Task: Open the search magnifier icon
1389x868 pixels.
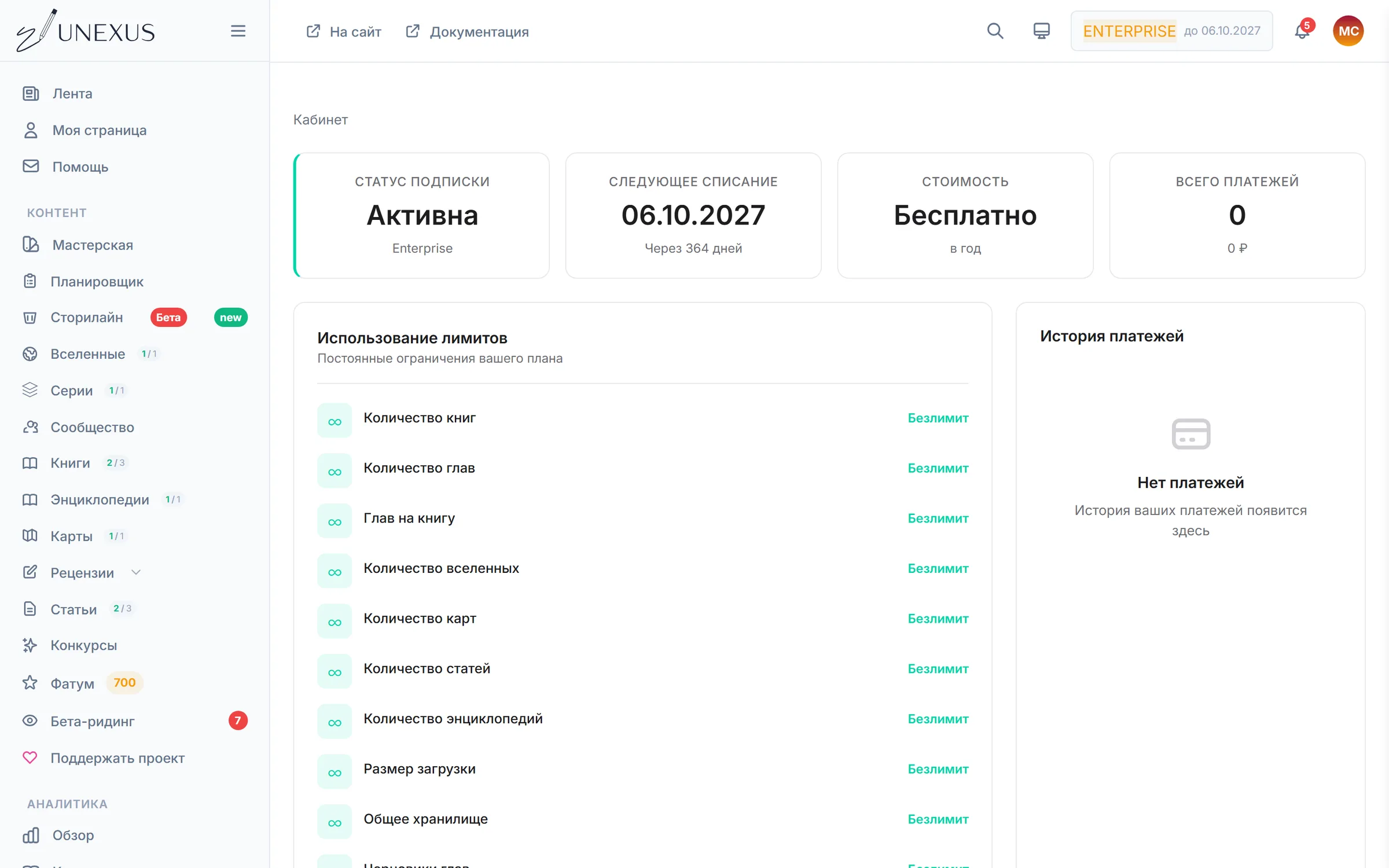Action: pos(995,31)
